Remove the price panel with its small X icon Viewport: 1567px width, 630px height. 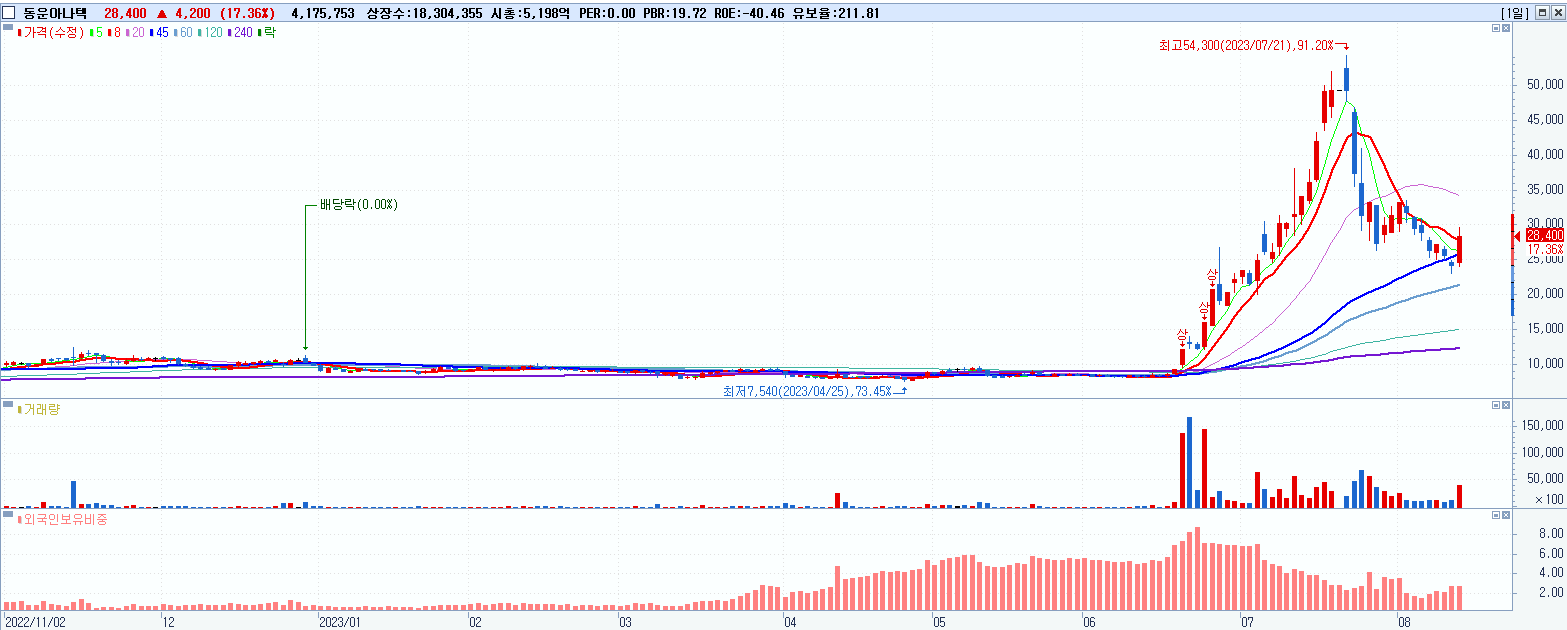point(1506,29)
